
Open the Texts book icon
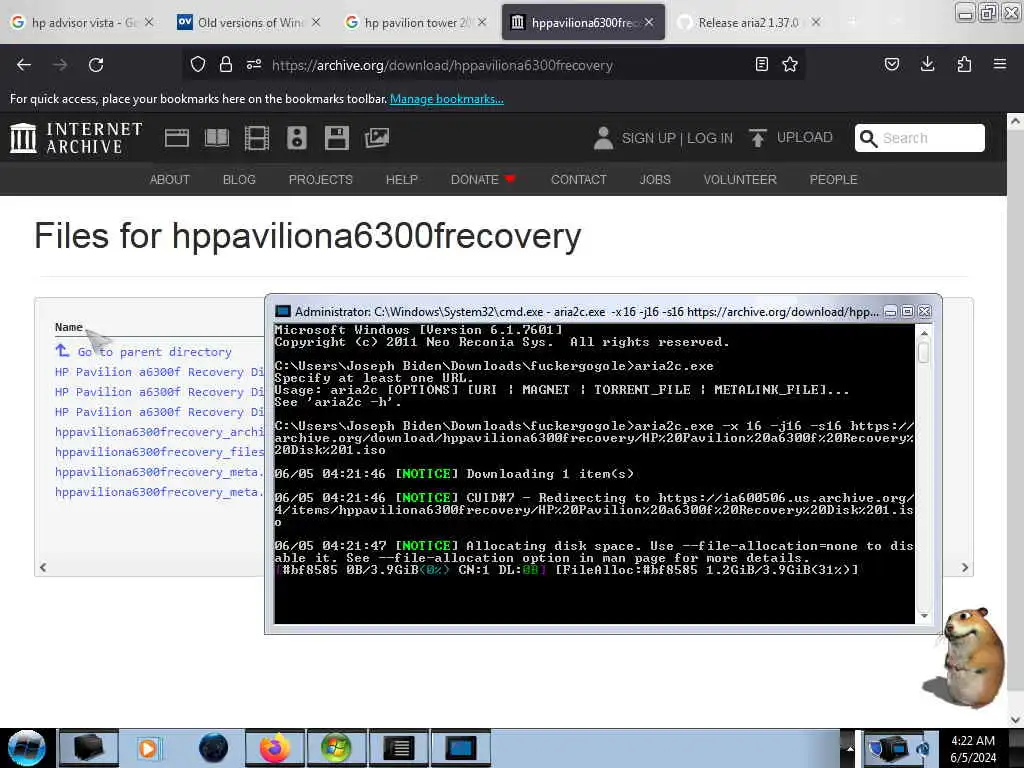pos(217,138)
